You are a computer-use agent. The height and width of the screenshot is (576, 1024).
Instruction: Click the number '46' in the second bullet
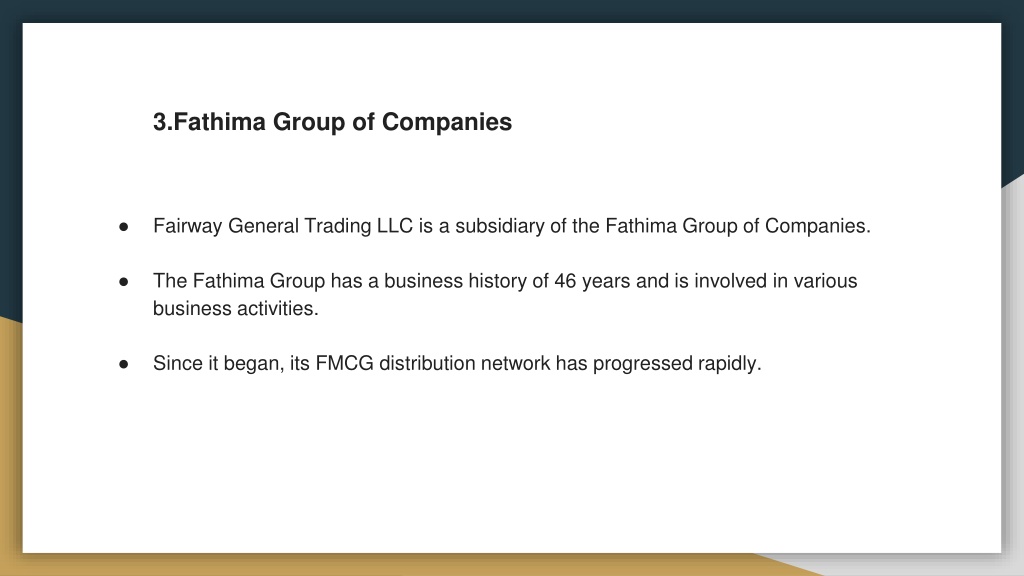(x=565, y=281)
